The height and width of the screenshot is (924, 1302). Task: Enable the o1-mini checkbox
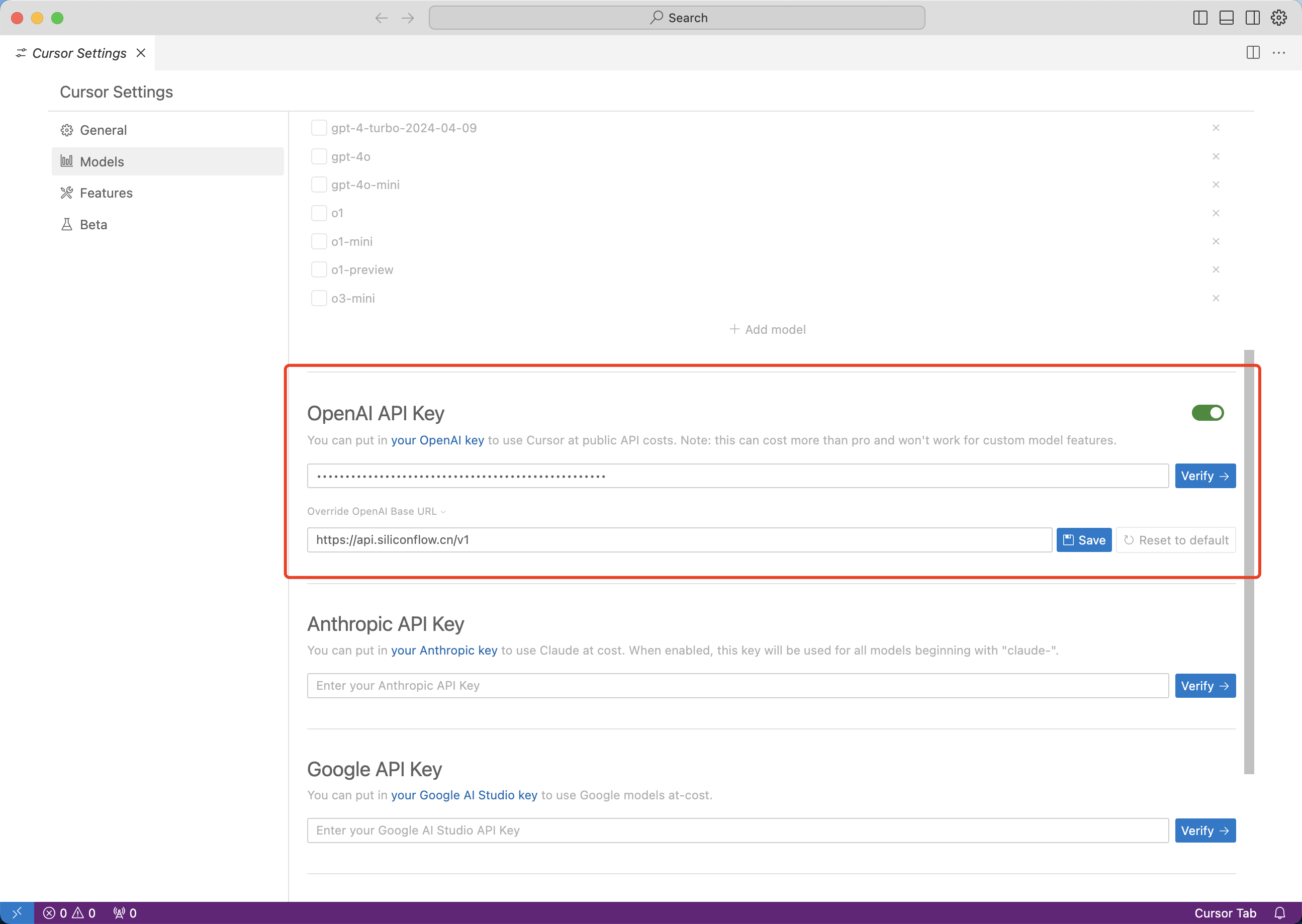point(319,242)
